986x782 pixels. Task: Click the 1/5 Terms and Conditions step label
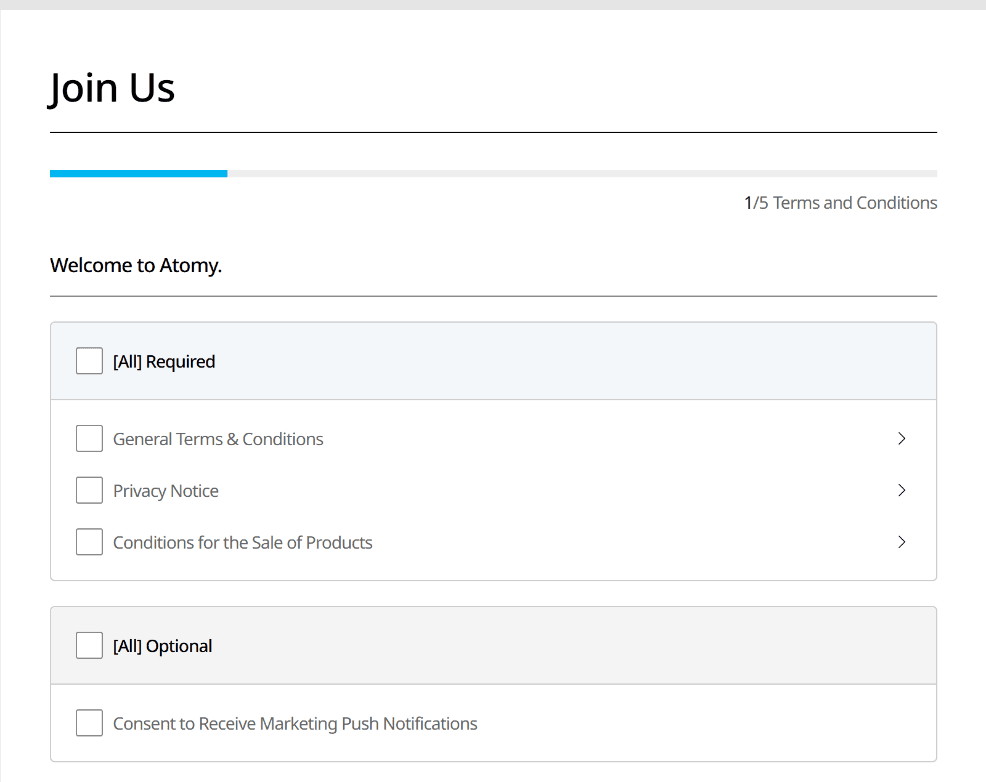click(x=841, y=203)
